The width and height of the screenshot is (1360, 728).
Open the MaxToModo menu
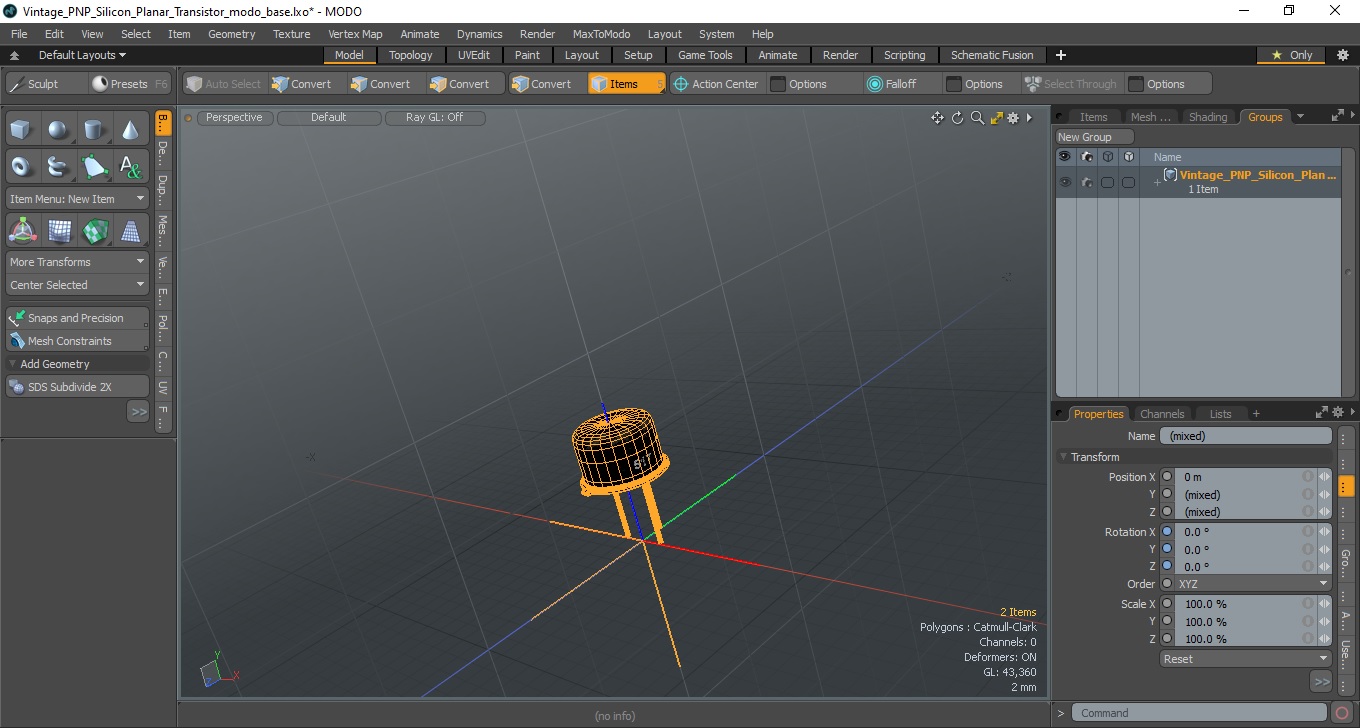tap(601, 34)
